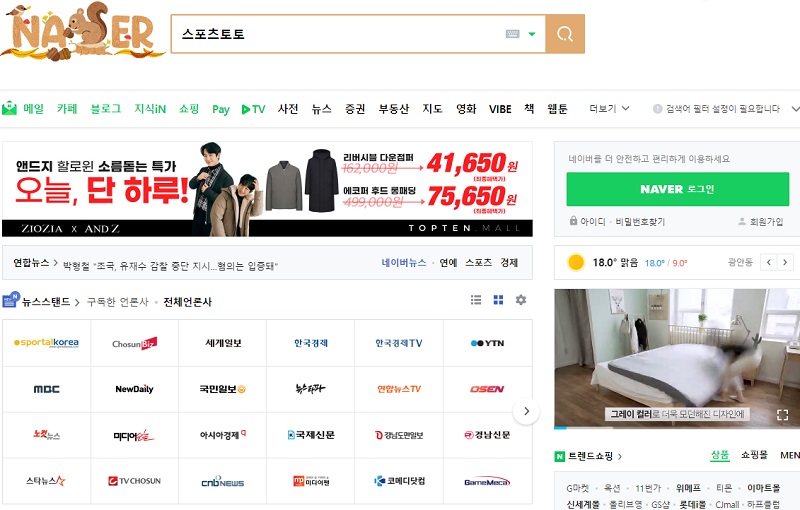Select 전체언론사 publisher filter
The height and width of the screenshot is (510, 800).
(188, 301)
